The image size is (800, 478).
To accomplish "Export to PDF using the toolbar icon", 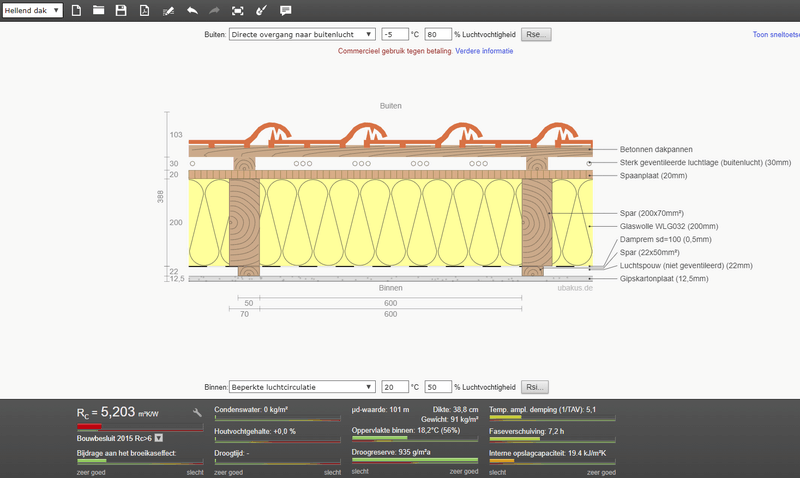I will click(144, 10).
